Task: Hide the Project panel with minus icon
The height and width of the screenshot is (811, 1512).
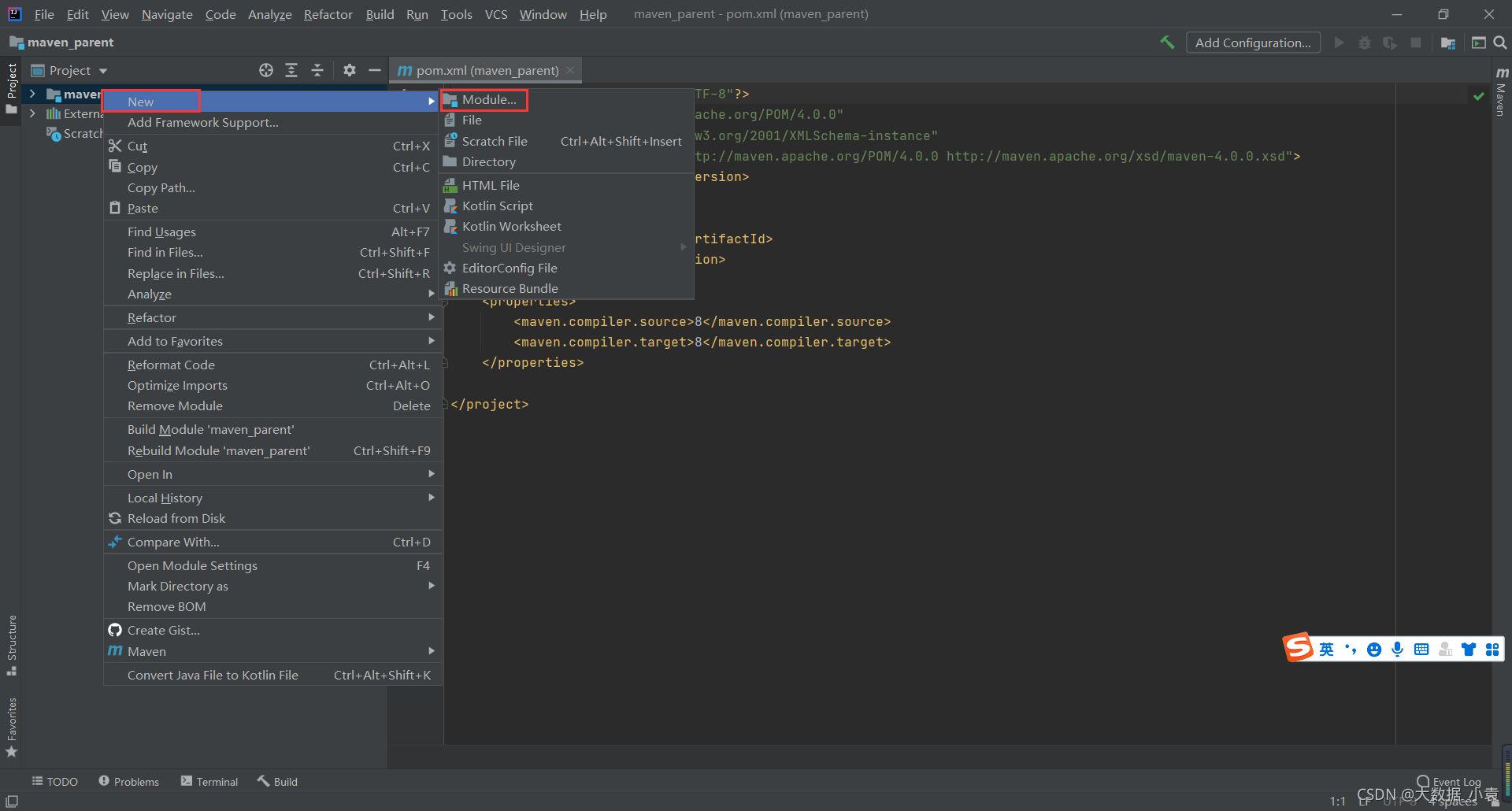Action: [375, 70]
